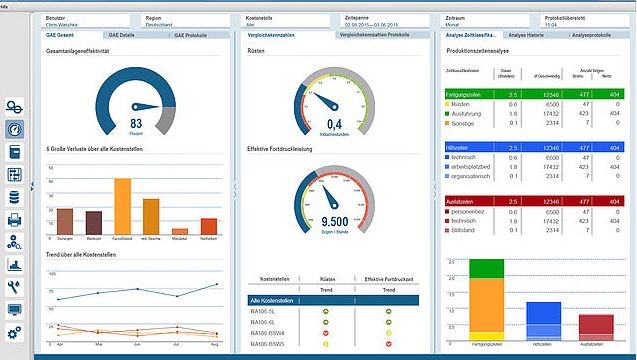Select the RA106-BSW5 row label

(267, 344)
